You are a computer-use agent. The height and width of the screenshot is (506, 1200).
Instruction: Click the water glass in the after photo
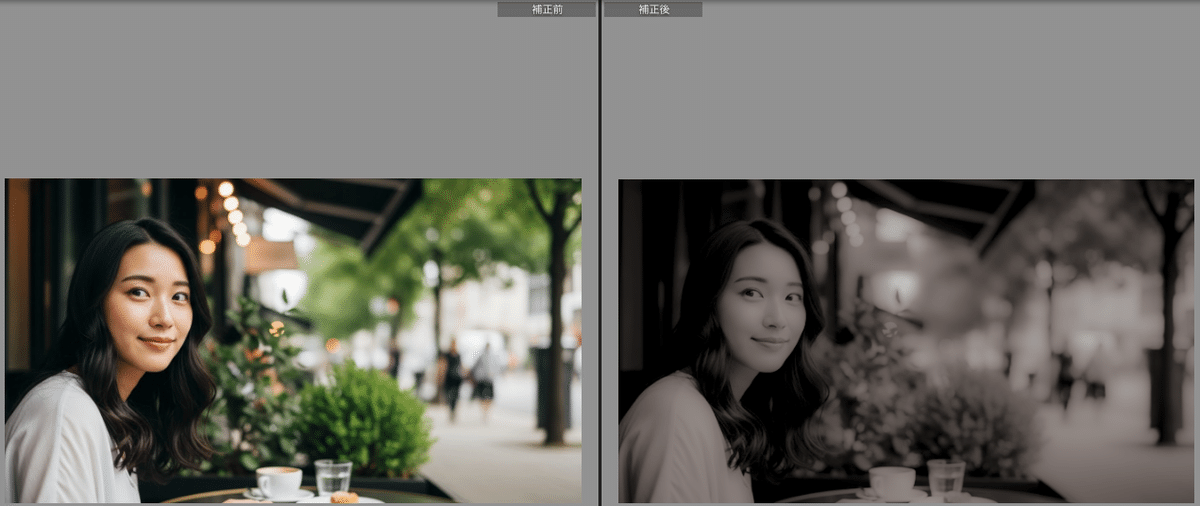tap(945, 477)
